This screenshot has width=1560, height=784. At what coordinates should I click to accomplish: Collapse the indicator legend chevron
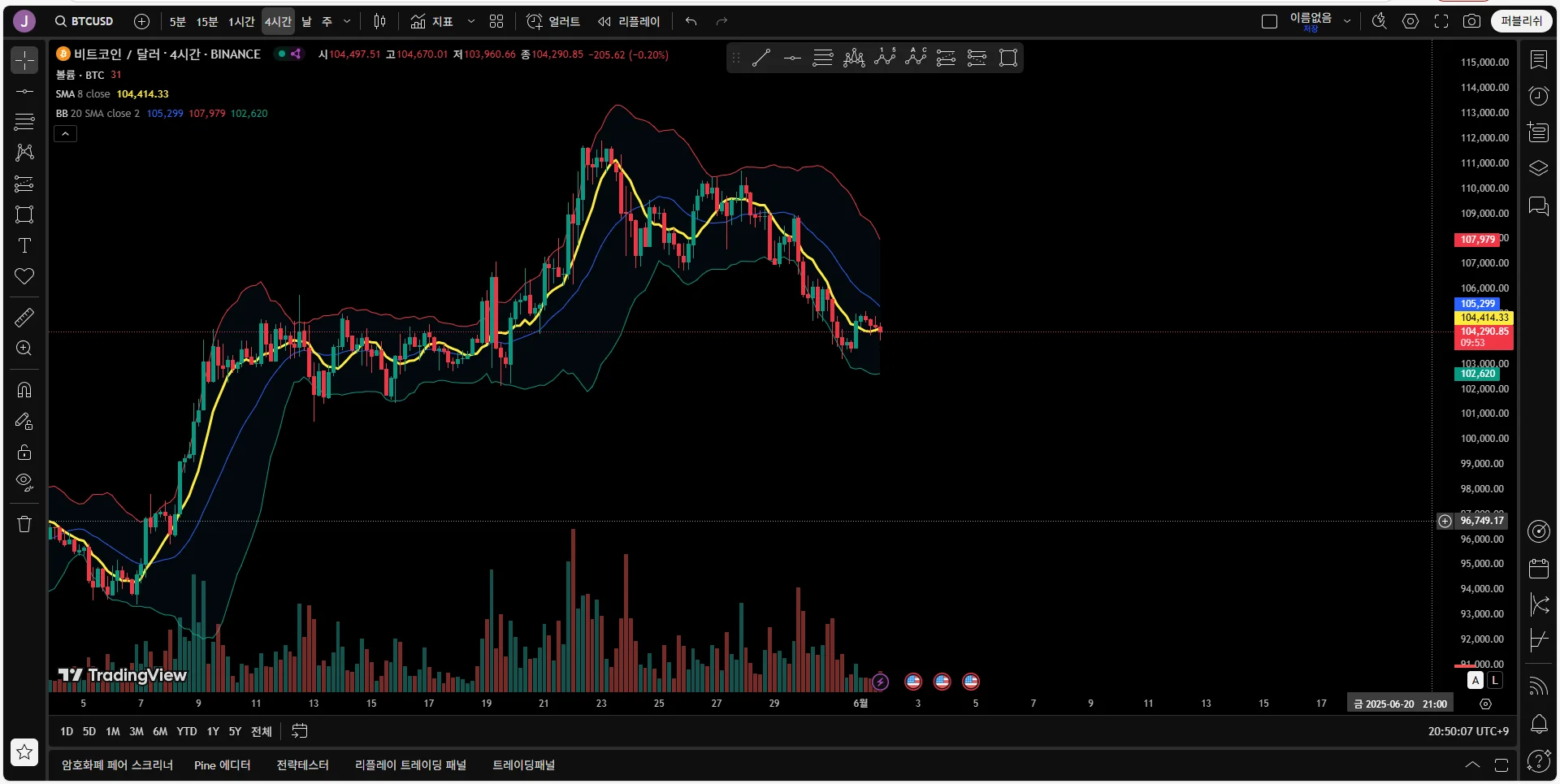tap(65, 133)
